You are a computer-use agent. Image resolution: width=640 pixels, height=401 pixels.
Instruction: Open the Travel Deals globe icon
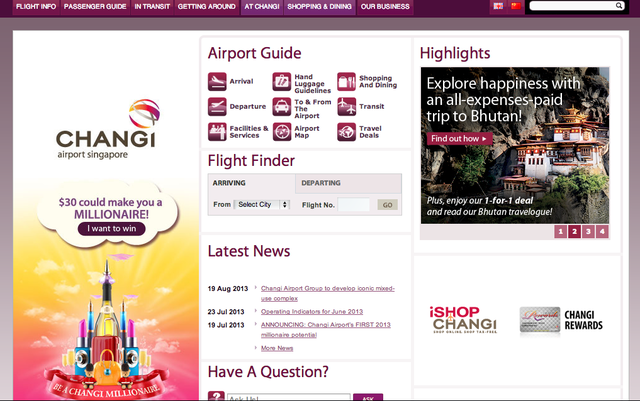pyautogui.click(x=347, y=132)
